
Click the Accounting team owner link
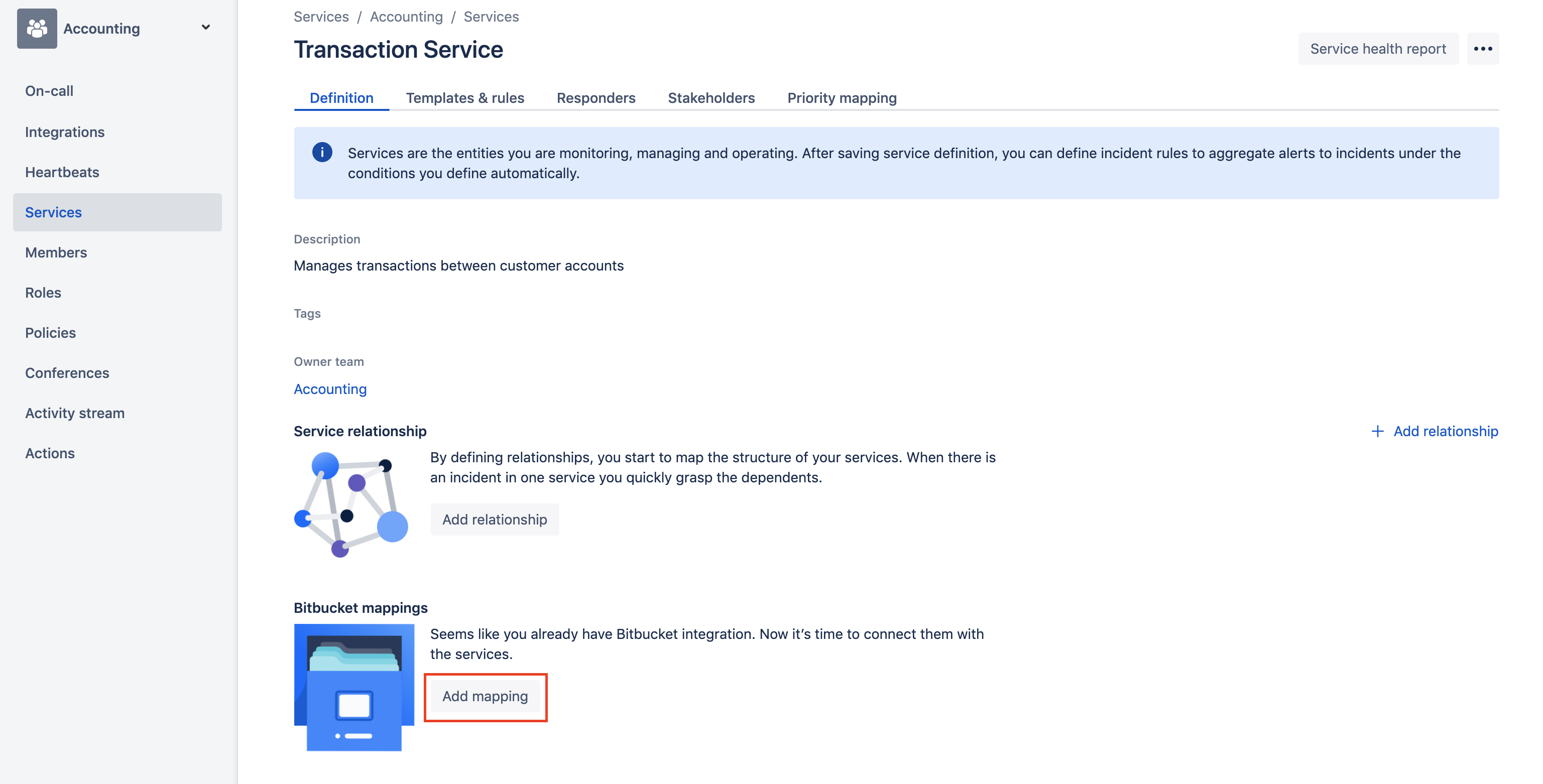tap(330, 389)
